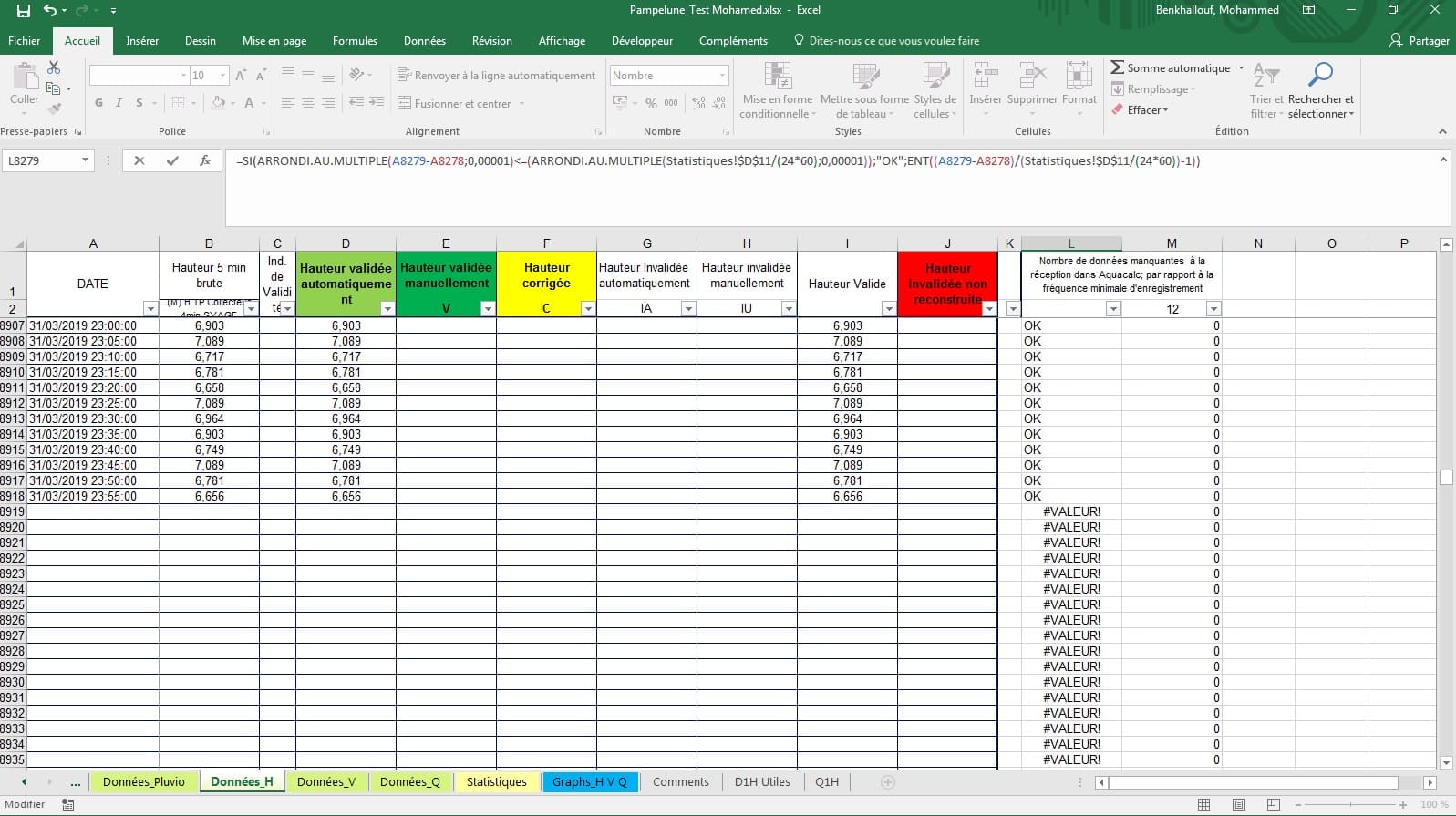Open the Hauteur Valide column filter dropdown
The height and width of the screenshot is (816, 1456).
888,309
